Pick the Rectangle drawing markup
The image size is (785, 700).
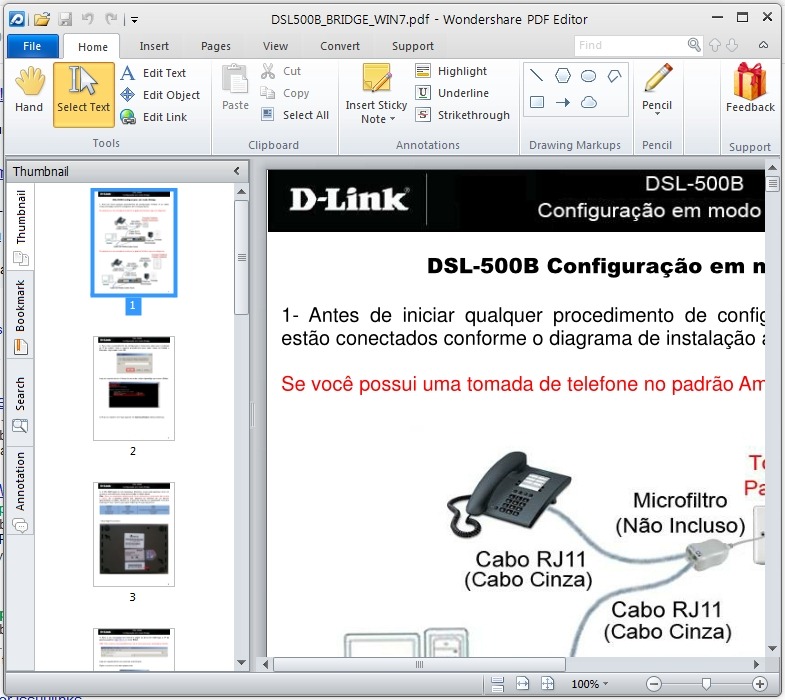[x=537, y=102]
